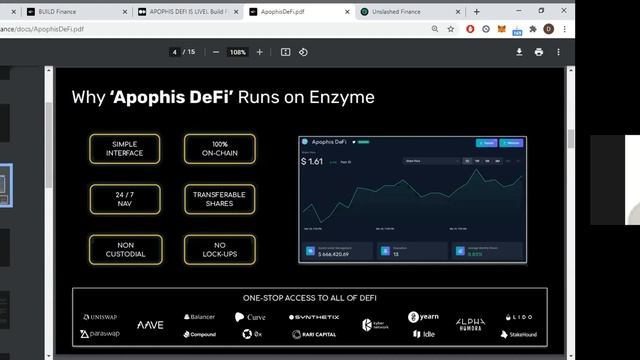Click the Rari Capital logo
This screenshot has width=640, height=360.
click(314, 334)
